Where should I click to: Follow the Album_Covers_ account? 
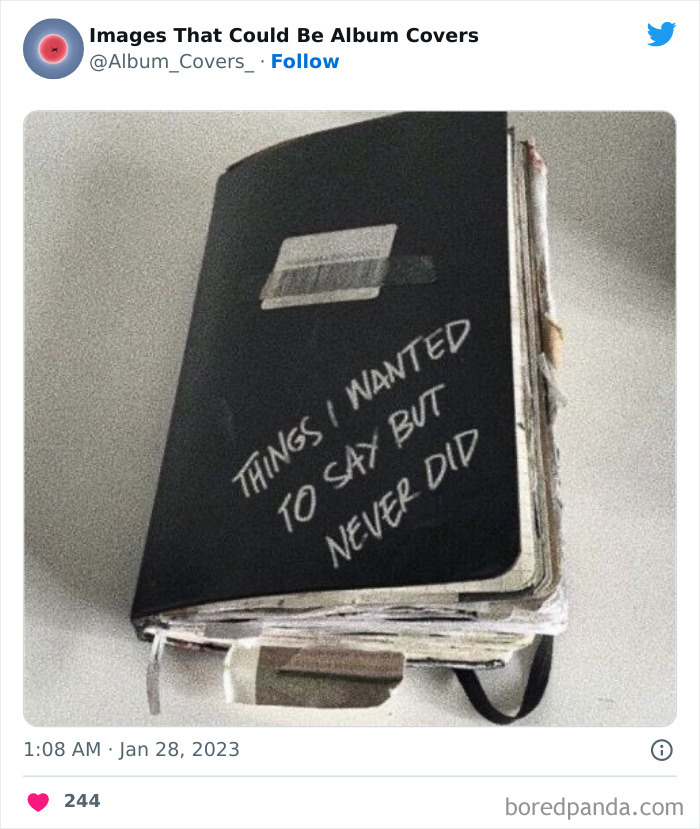(x=305, y=61)
